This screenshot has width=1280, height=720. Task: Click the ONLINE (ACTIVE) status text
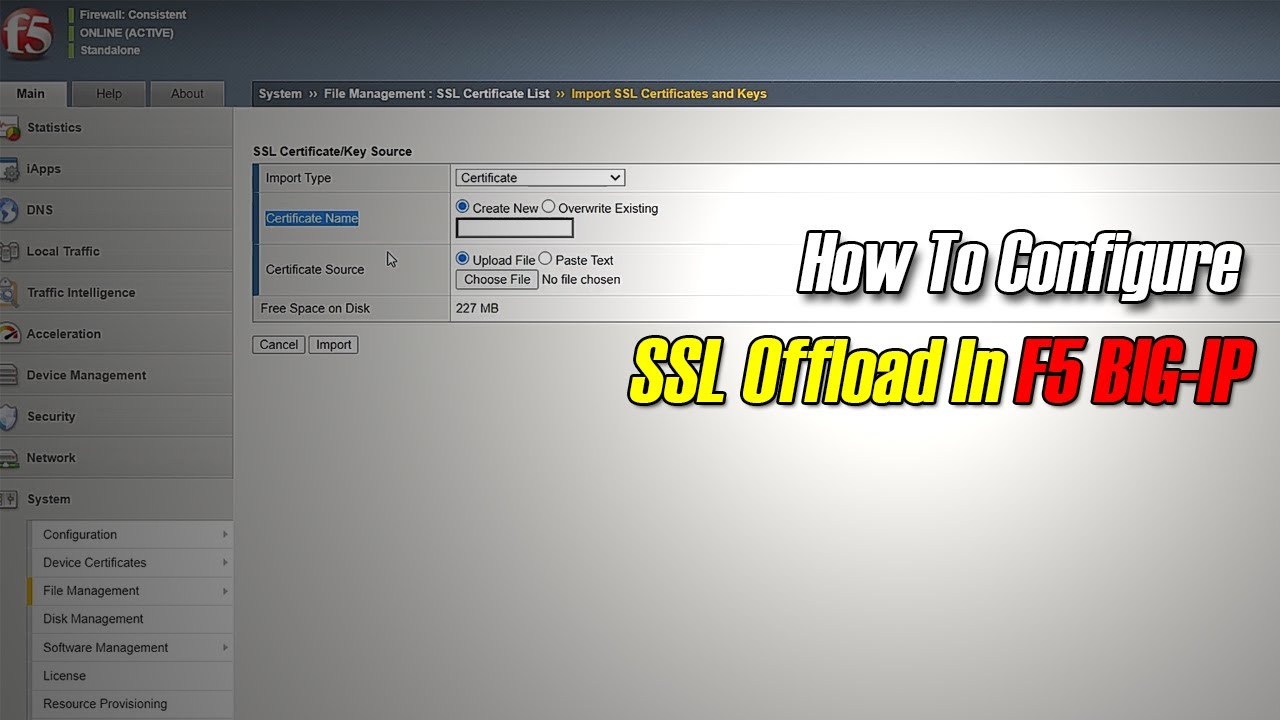click(x=127, y=33)
